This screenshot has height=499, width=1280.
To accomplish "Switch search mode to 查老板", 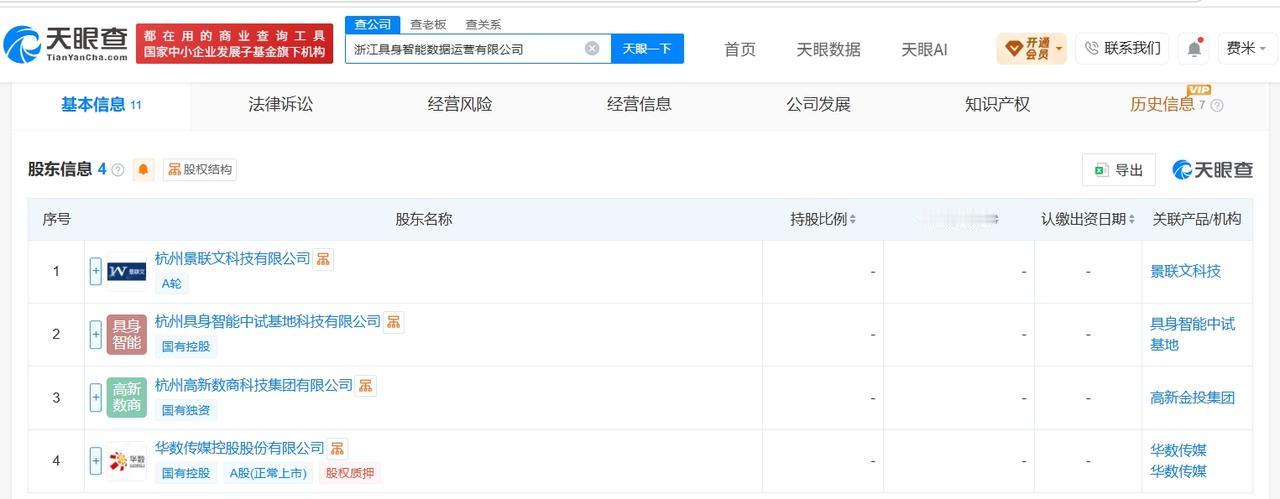I will point(428,24).
